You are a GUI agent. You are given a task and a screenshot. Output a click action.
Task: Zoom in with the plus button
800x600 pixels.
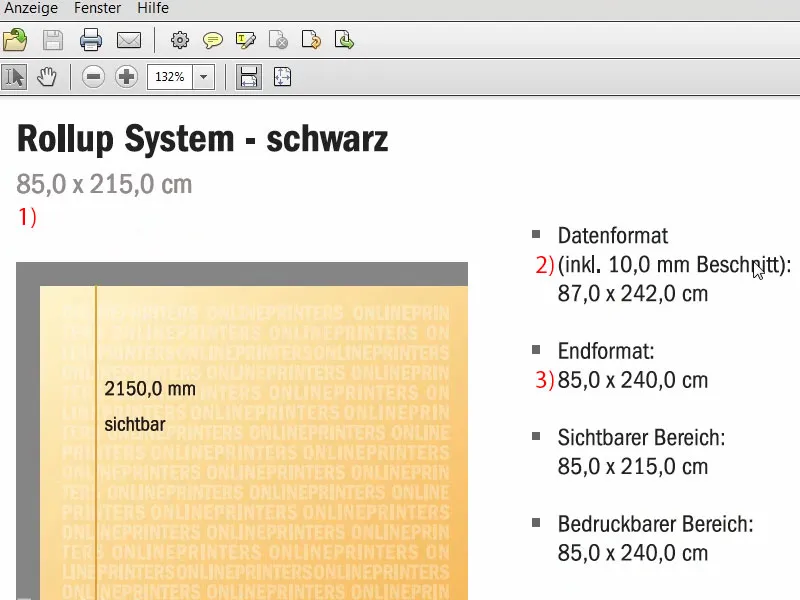coord(126,77)
